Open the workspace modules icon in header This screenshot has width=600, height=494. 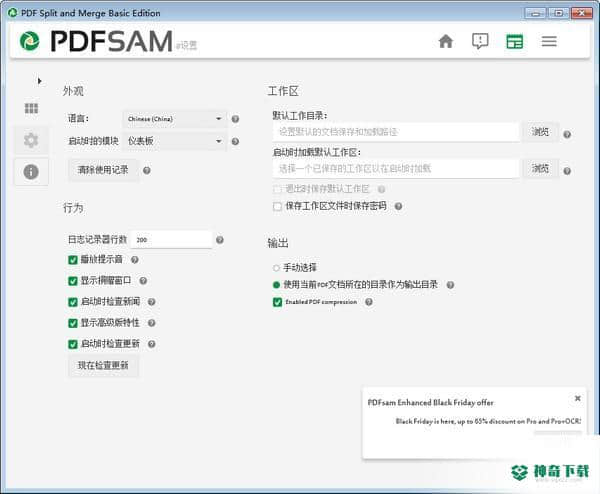point(514,41)
